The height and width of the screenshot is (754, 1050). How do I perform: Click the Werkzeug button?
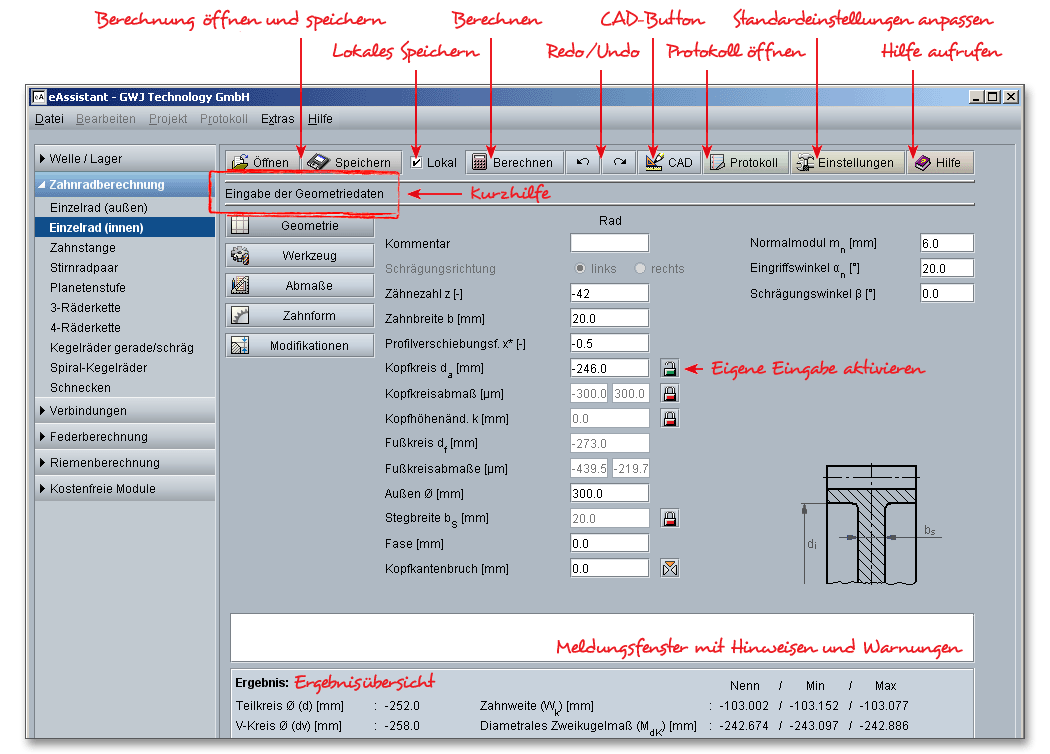point(288,256)
